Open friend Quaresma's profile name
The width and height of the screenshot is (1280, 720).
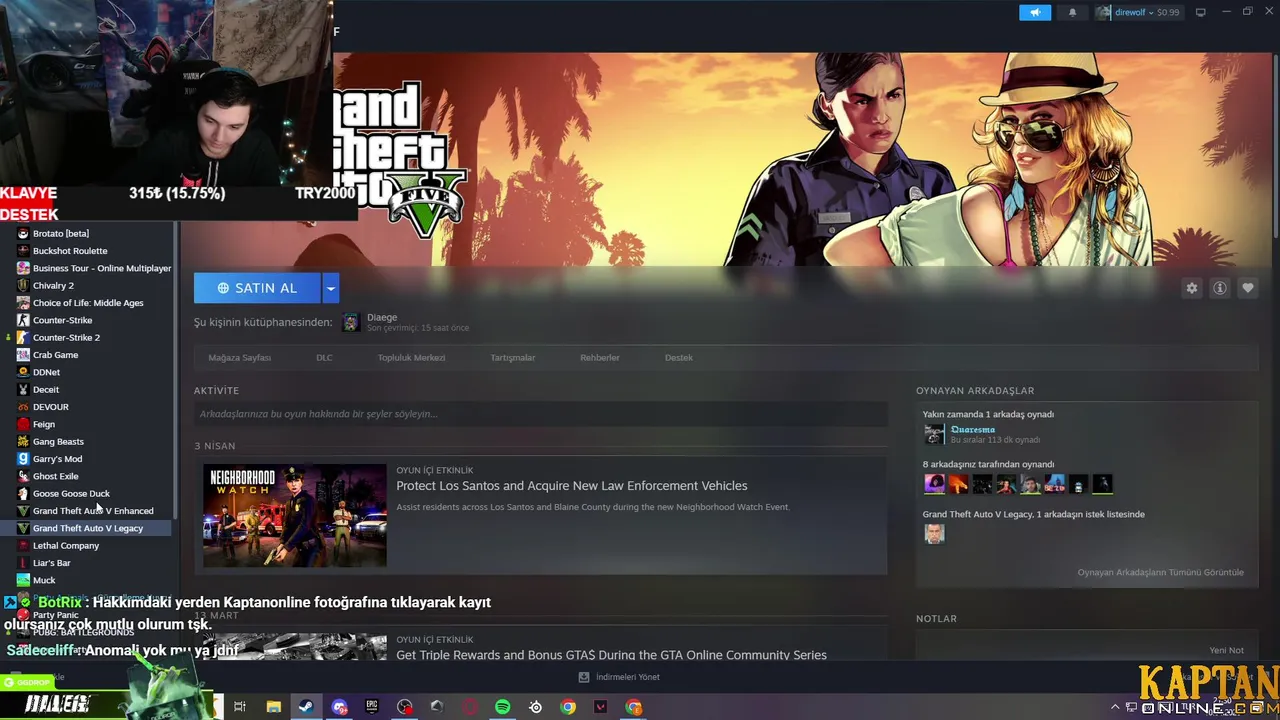pos(972,429)
